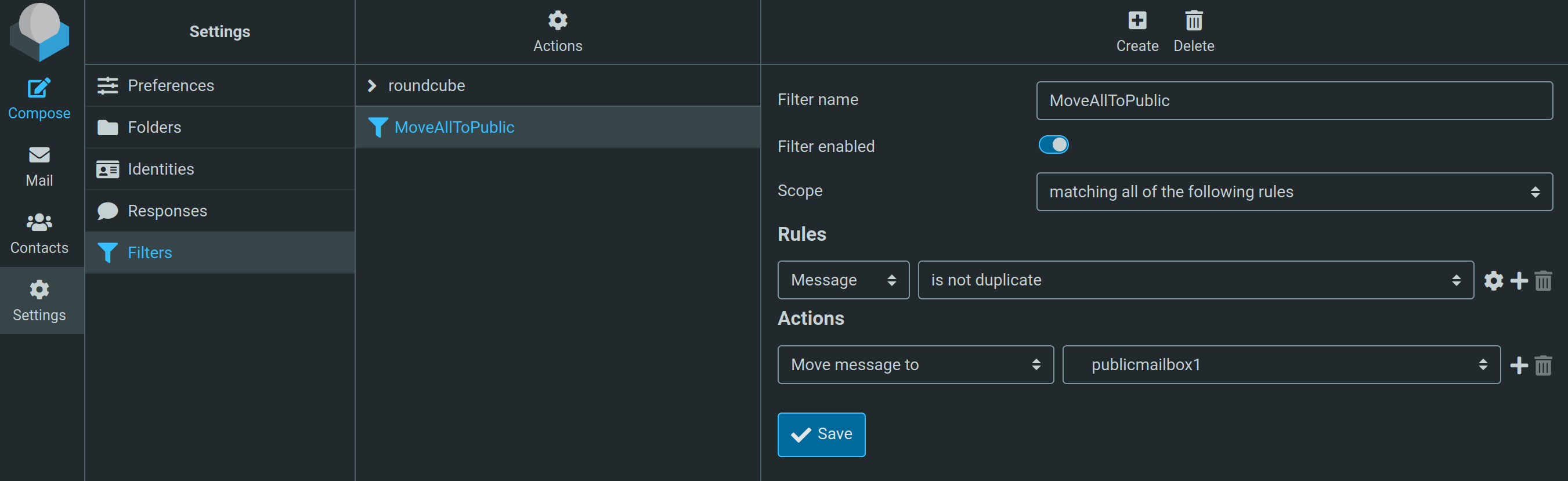Remove the rule using its trash icon
The image size is (1568, 481).
[1543, 281]
